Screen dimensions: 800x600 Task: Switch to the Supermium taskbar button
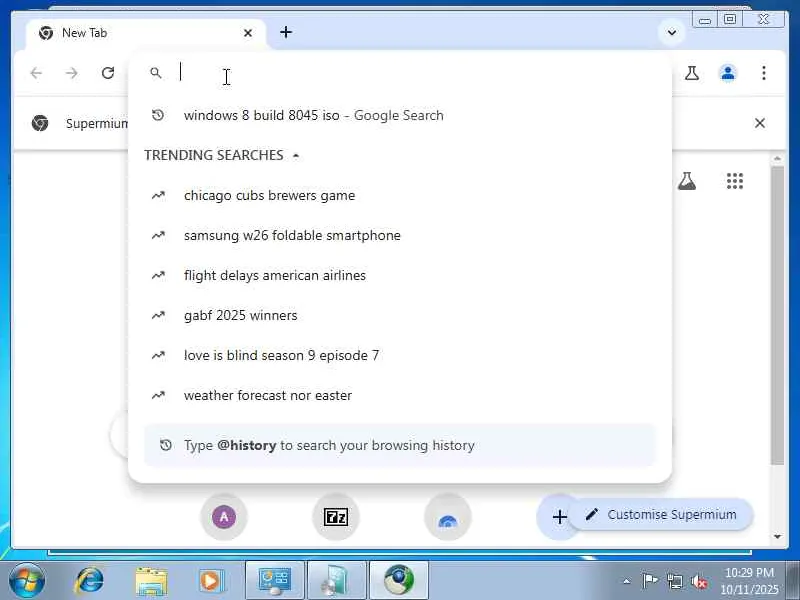coord(398,581)
